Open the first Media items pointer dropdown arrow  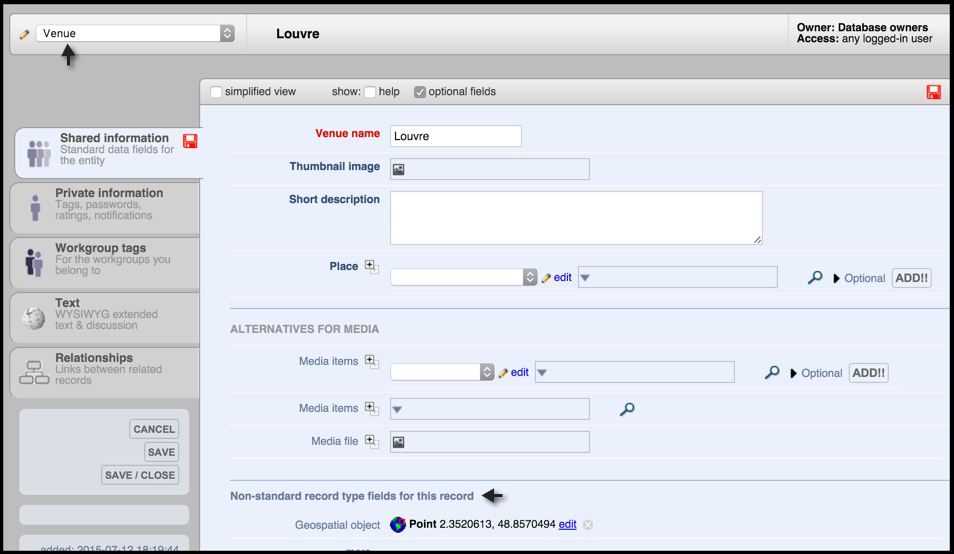point(542,373)
